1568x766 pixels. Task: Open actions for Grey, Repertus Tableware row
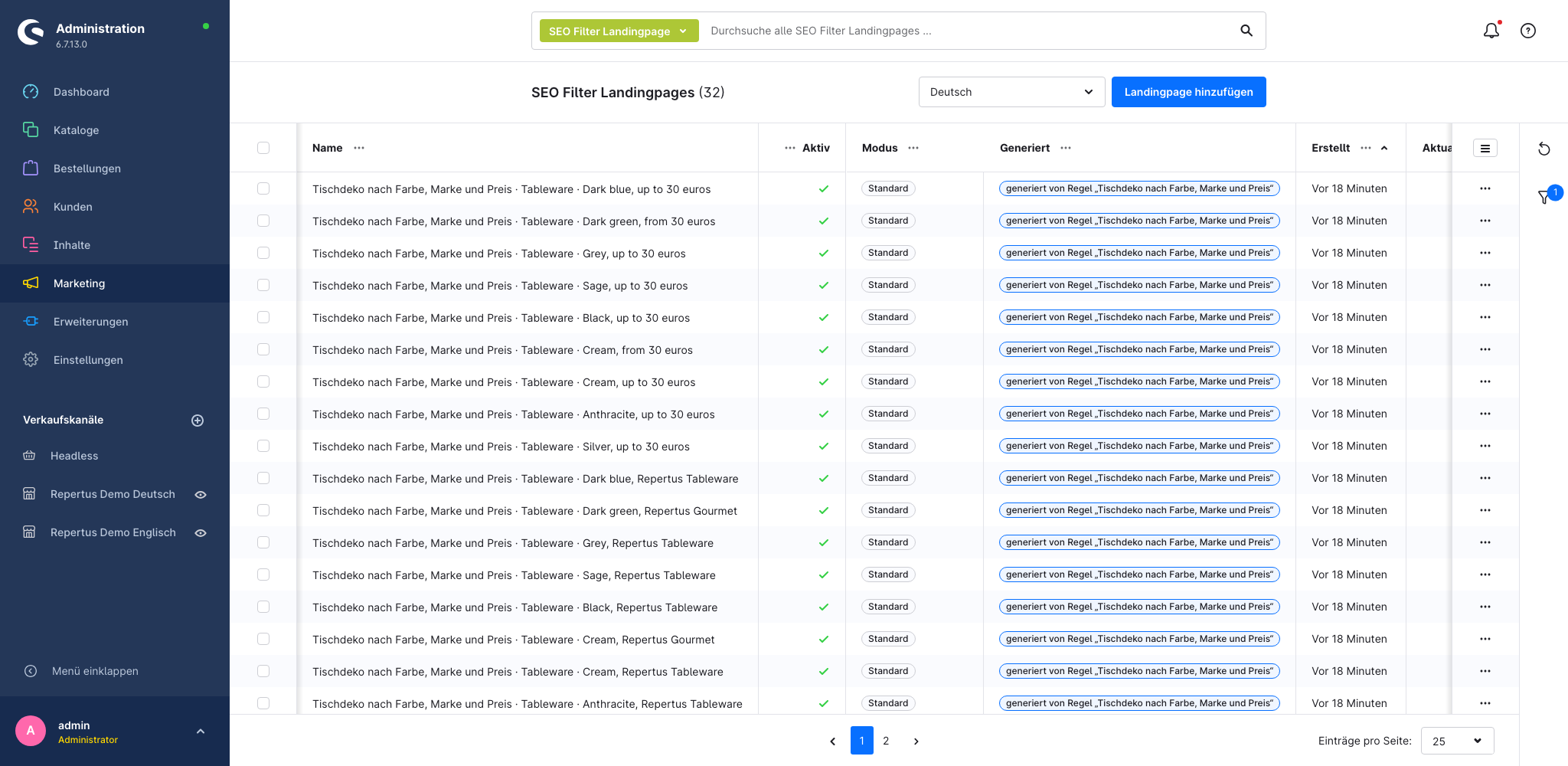click(x=1485, y=542)
